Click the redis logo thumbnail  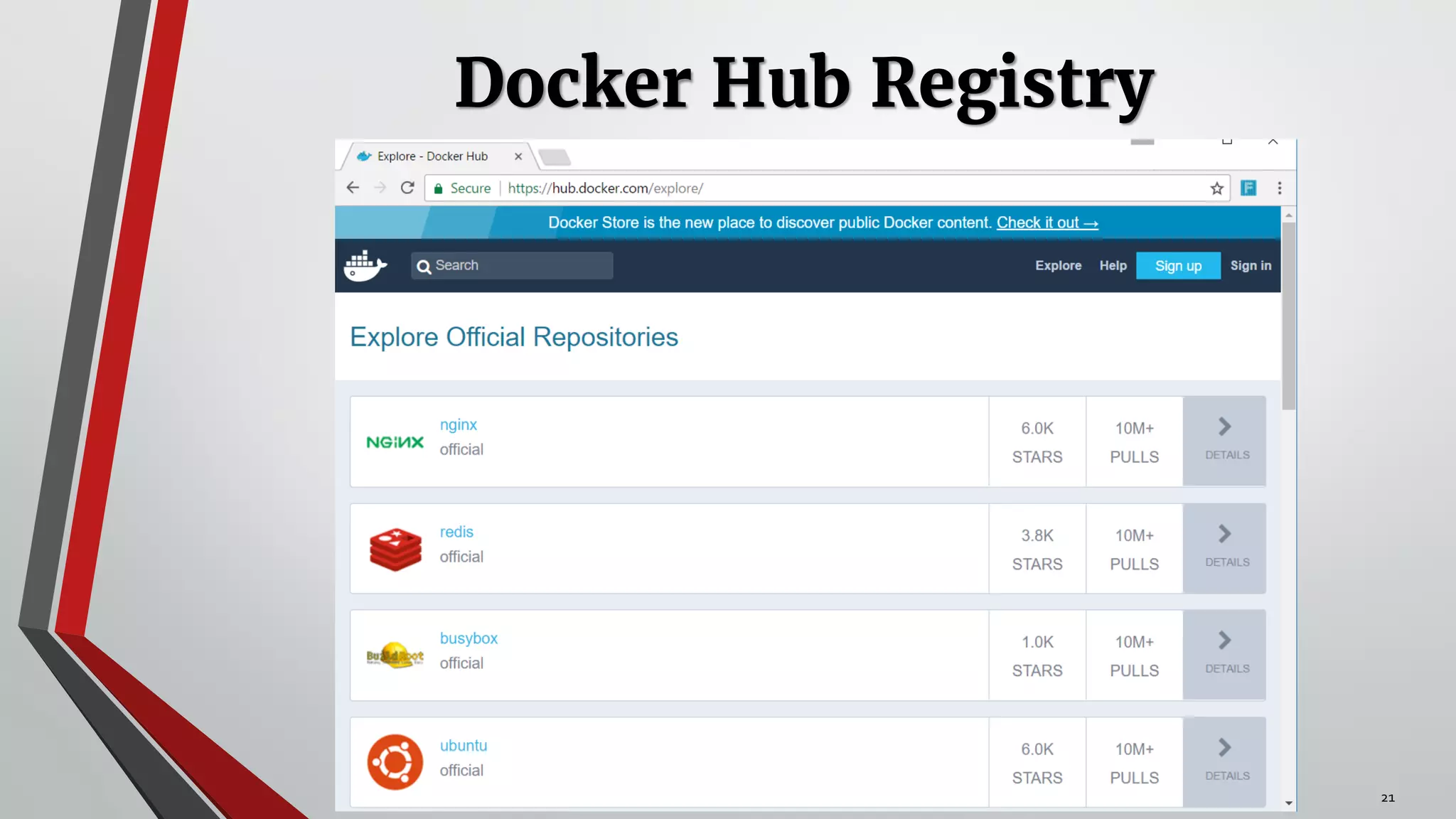(x=395, y=550)
